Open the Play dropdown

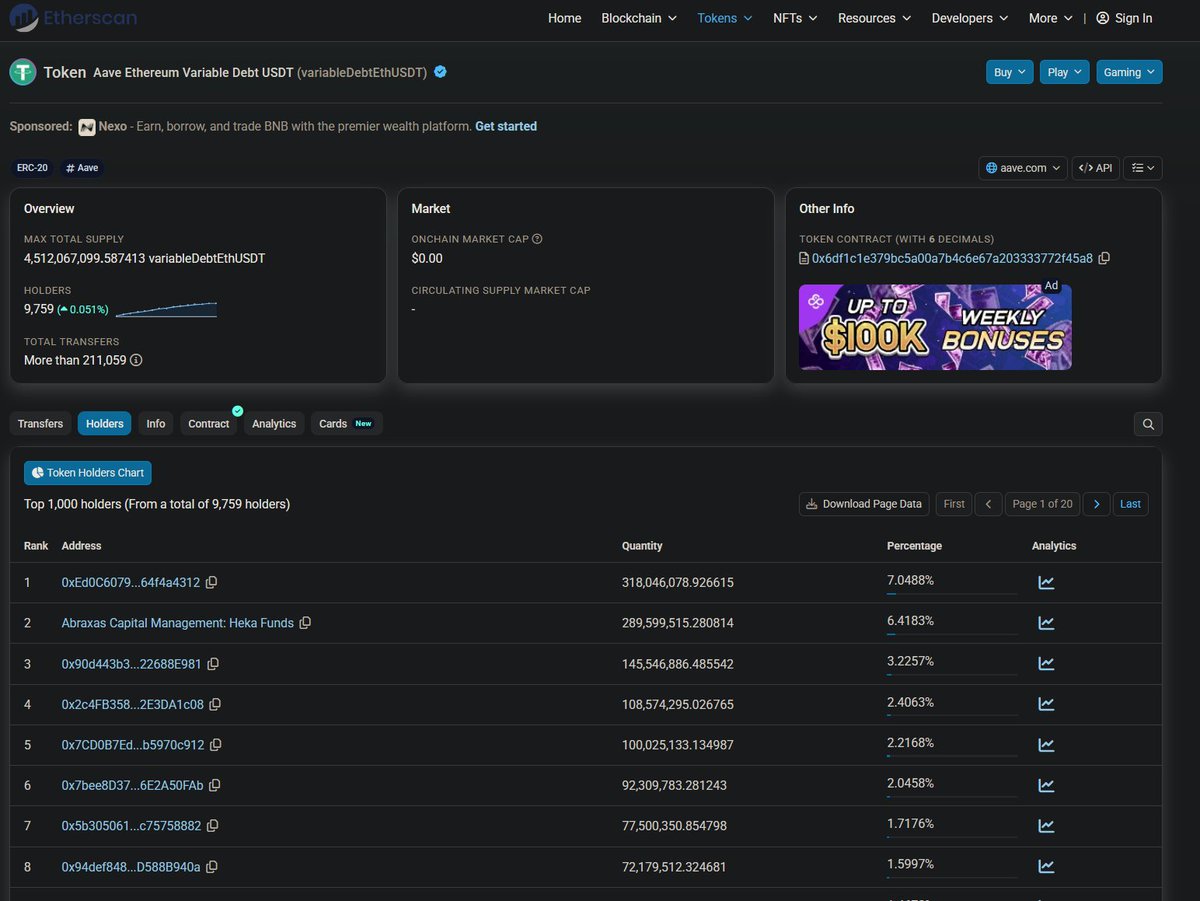click(x=1064, y=72)
